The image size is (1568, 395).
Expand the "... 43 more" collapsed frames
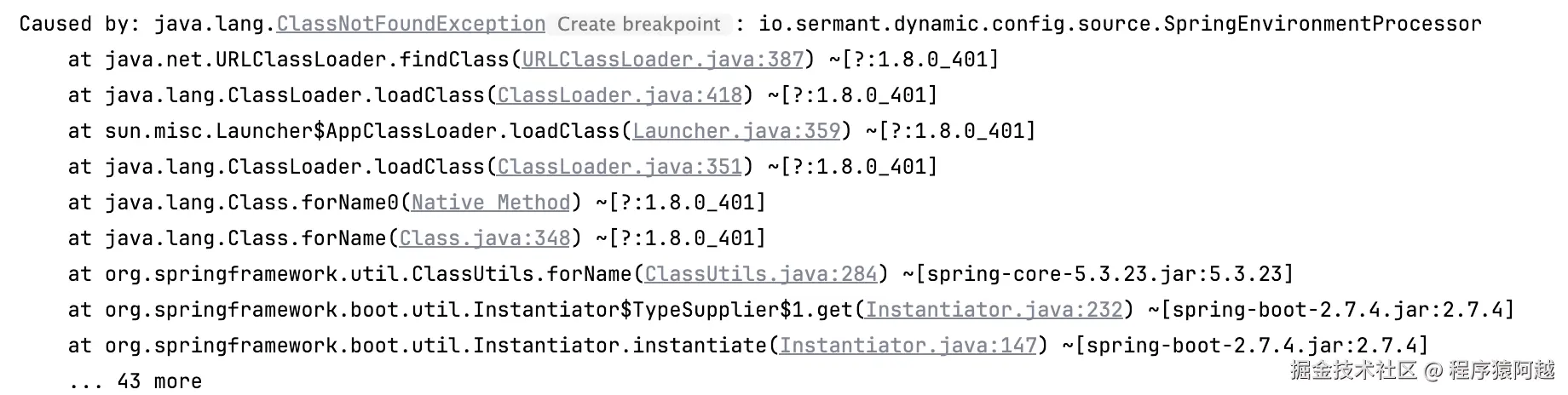136,381
